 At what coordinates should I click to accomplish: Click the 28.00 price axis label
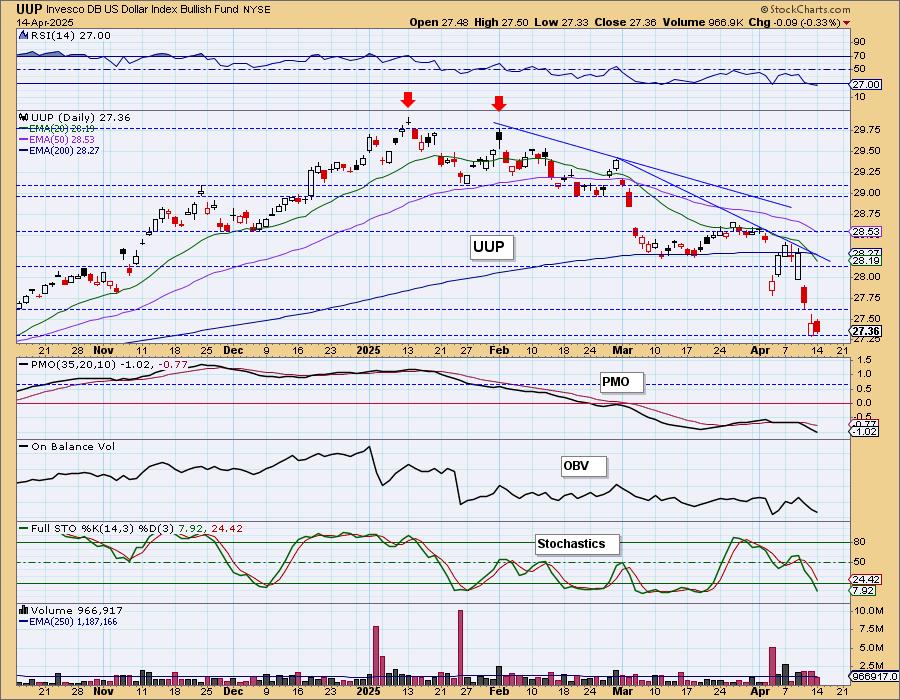click(867, 277)
